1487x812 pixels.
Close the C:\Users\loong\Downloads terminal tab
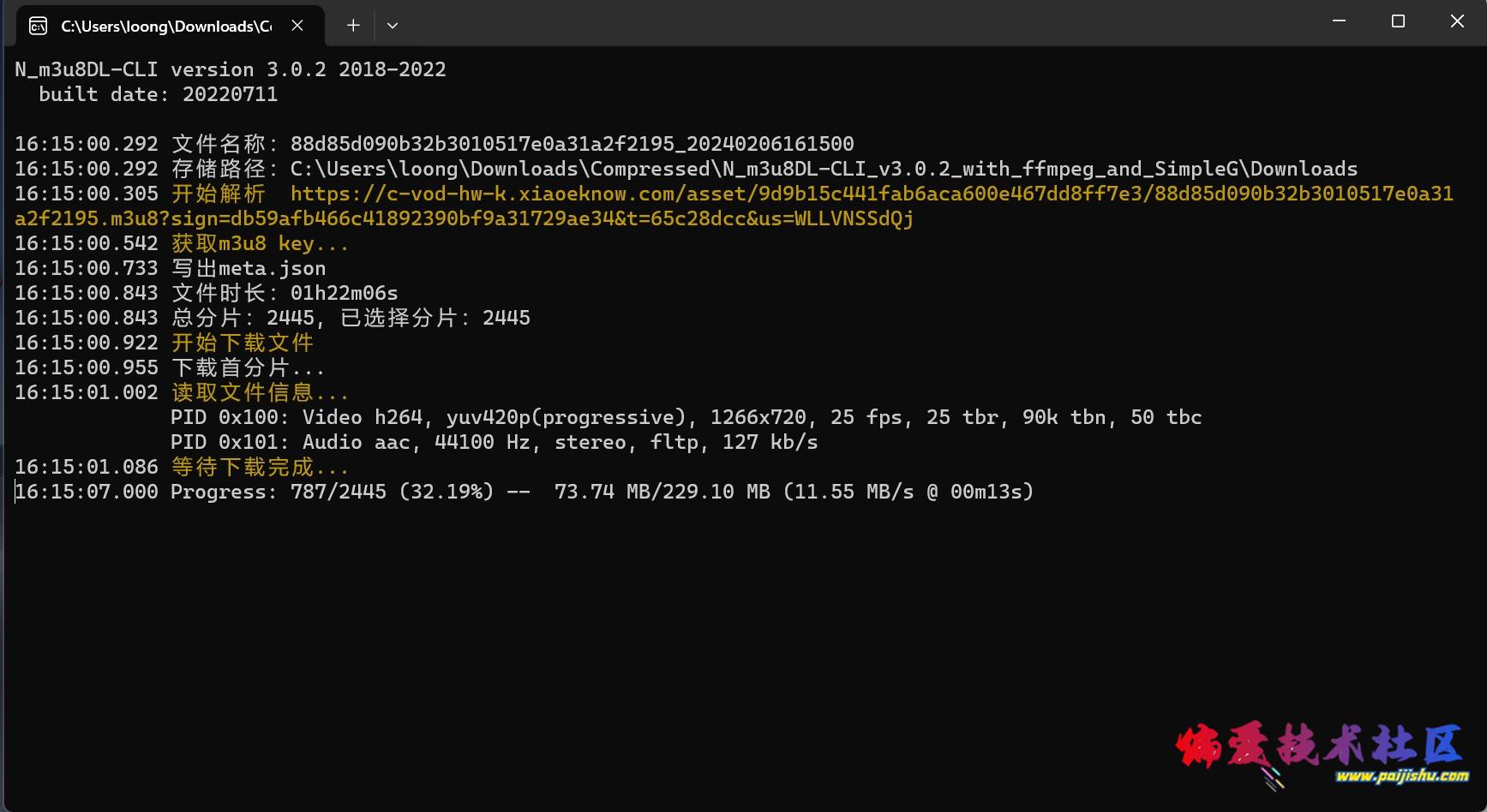(x=297, y=26)
